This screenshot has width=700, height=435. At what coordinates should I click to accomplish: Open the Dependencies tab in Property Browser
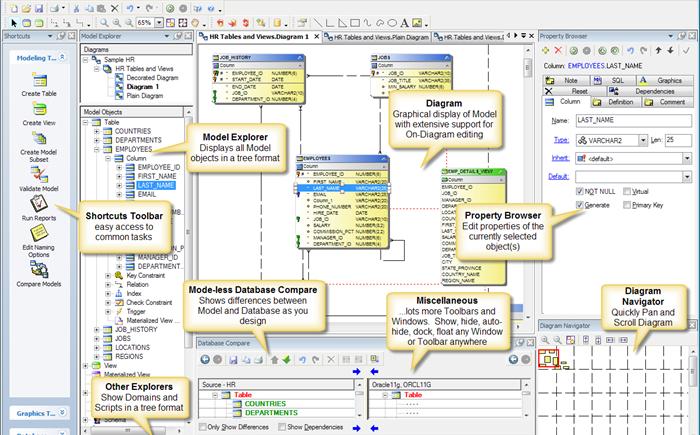click(x=650, y=91)
